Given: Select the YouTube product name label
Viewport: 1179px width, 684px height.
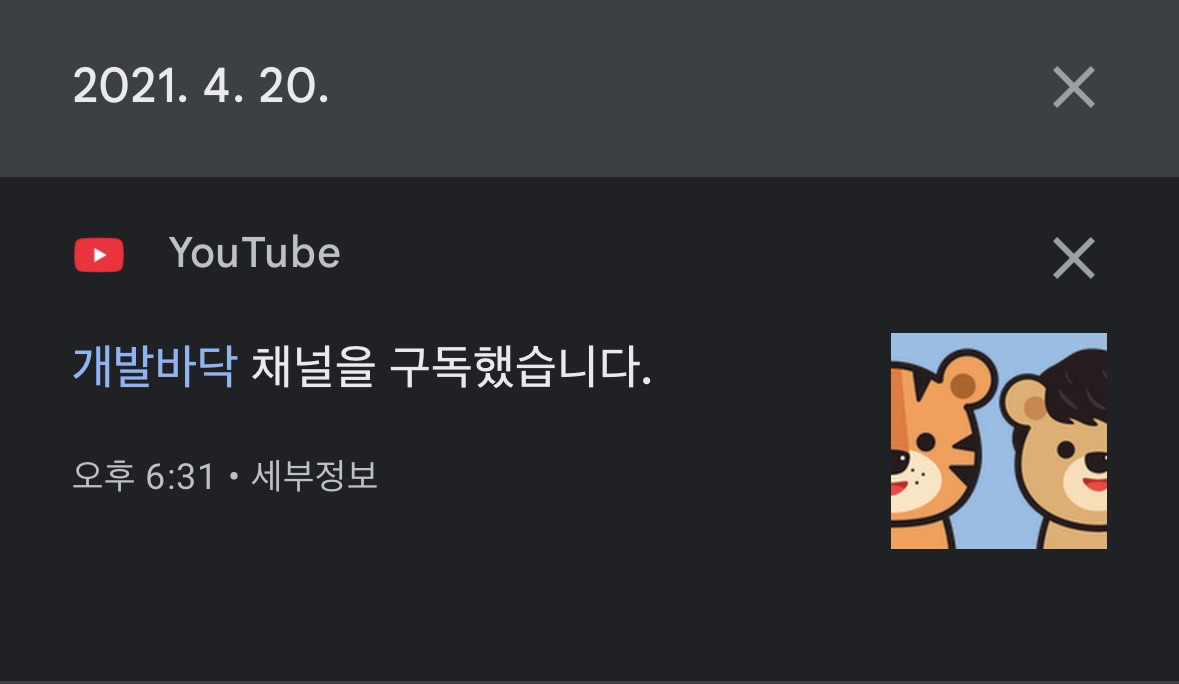Looking at the screenshot, I should pyautogui.click(x=254, y=253).
